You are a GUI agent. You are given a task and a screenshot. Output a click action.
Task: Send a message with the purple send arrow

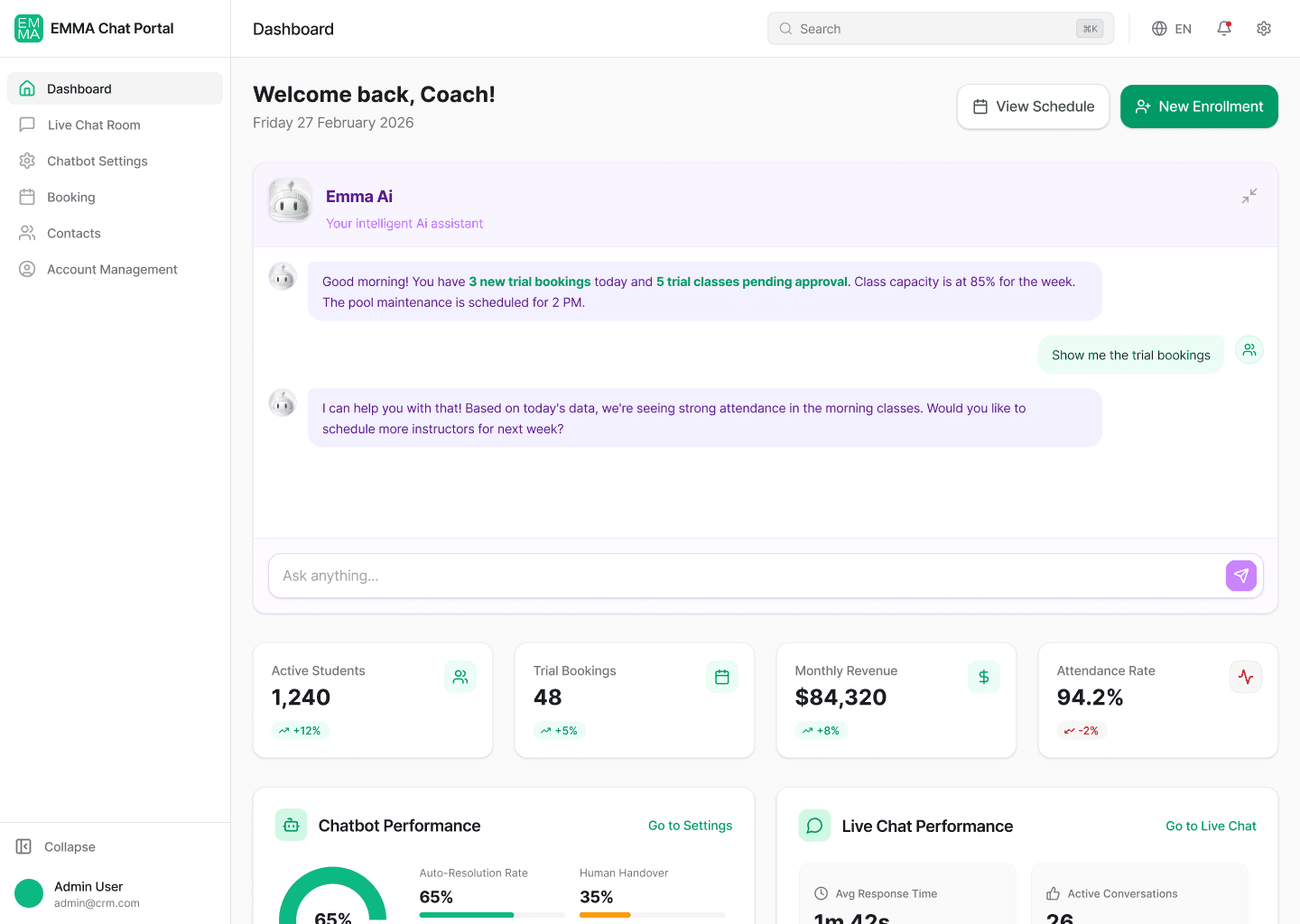(1241, 576)
